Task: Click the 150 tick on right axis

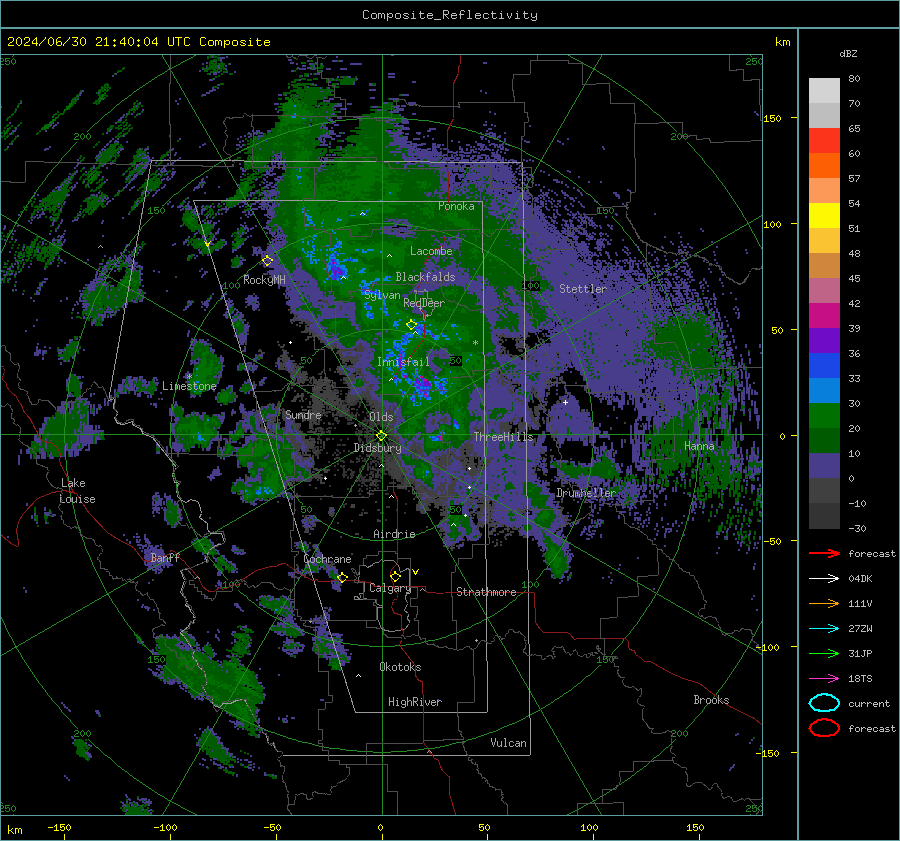Action: pyautogui.click(x=772, y=118)
